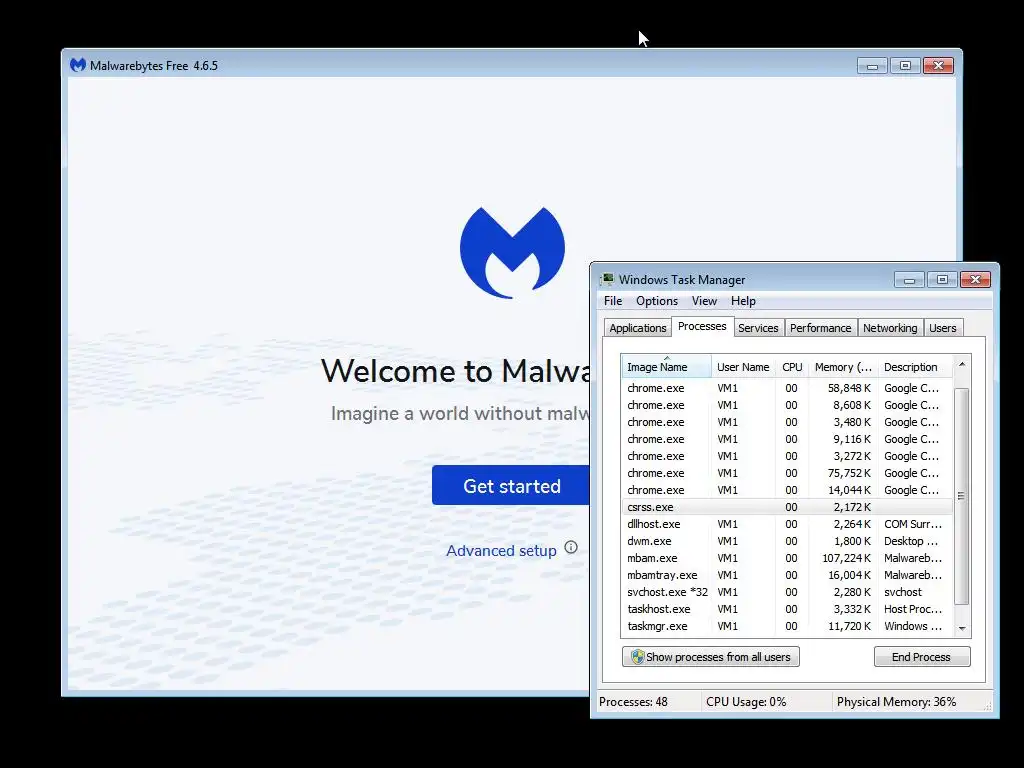Select chrome.exe using 3,480 K memory
Viewport: 1024px width, 768px height.
tap(786, 422)
